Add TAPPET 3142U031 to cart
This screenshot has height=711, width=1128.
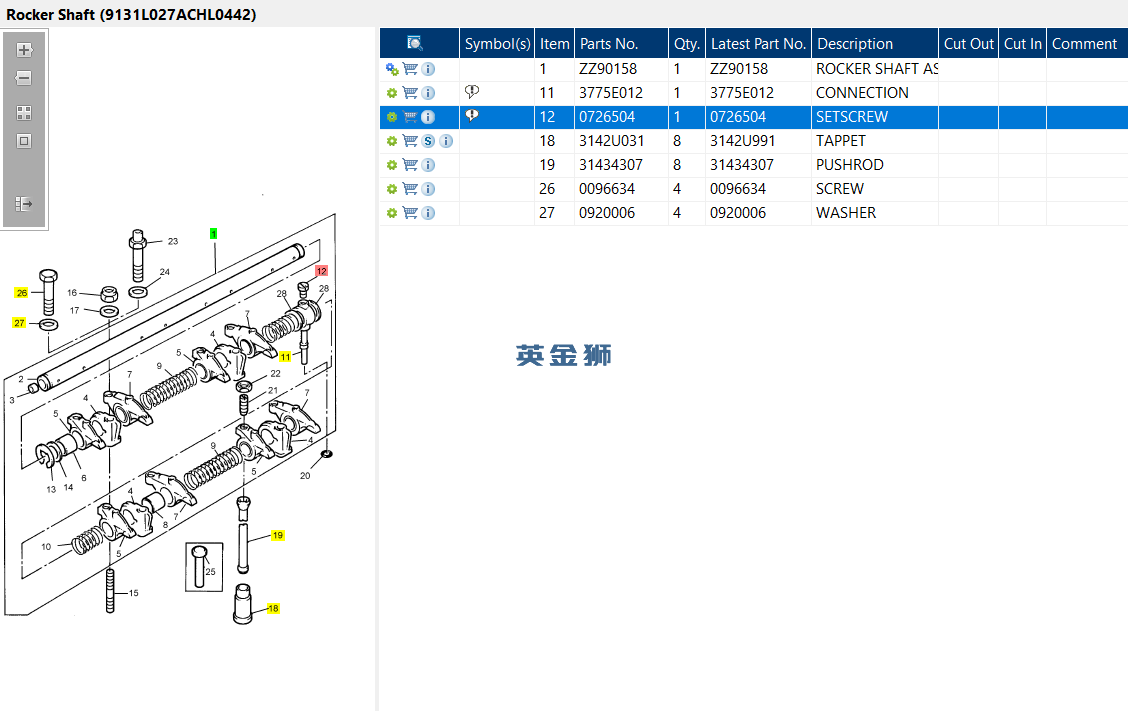click(410, 141)
